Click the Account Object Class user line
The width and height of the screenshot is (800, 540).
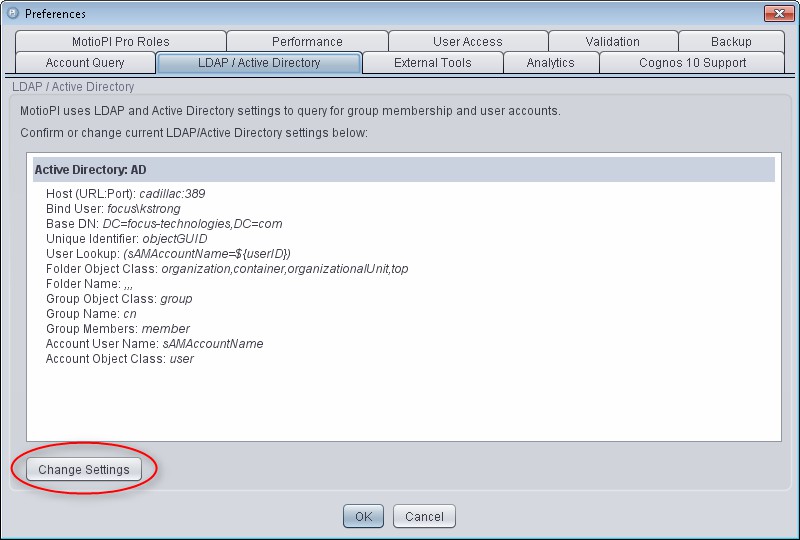120,359
